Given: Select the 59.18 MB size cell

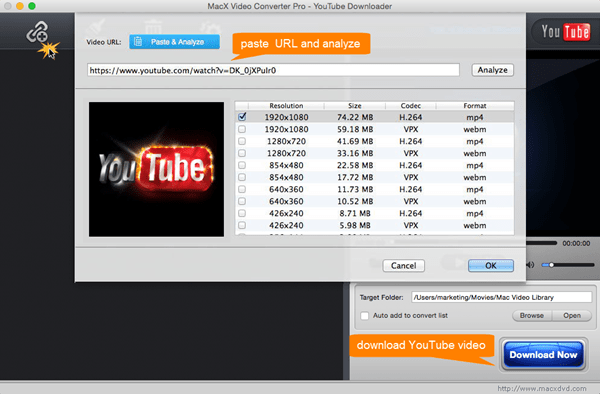Looking at the screenshot, I should pos(355,129).
